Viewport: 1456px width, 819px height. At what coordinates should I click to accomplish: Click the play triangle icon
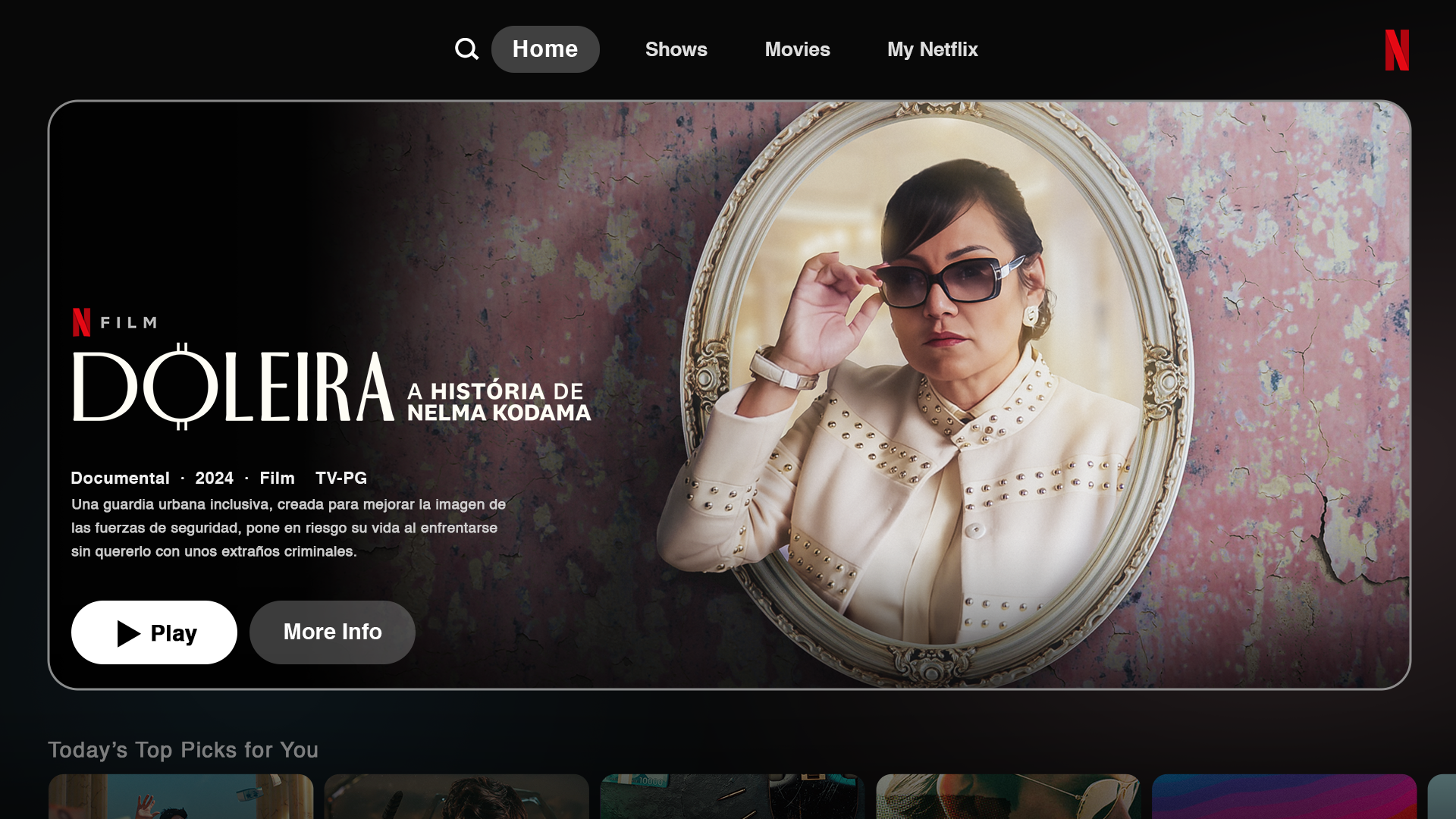[128, 633]
